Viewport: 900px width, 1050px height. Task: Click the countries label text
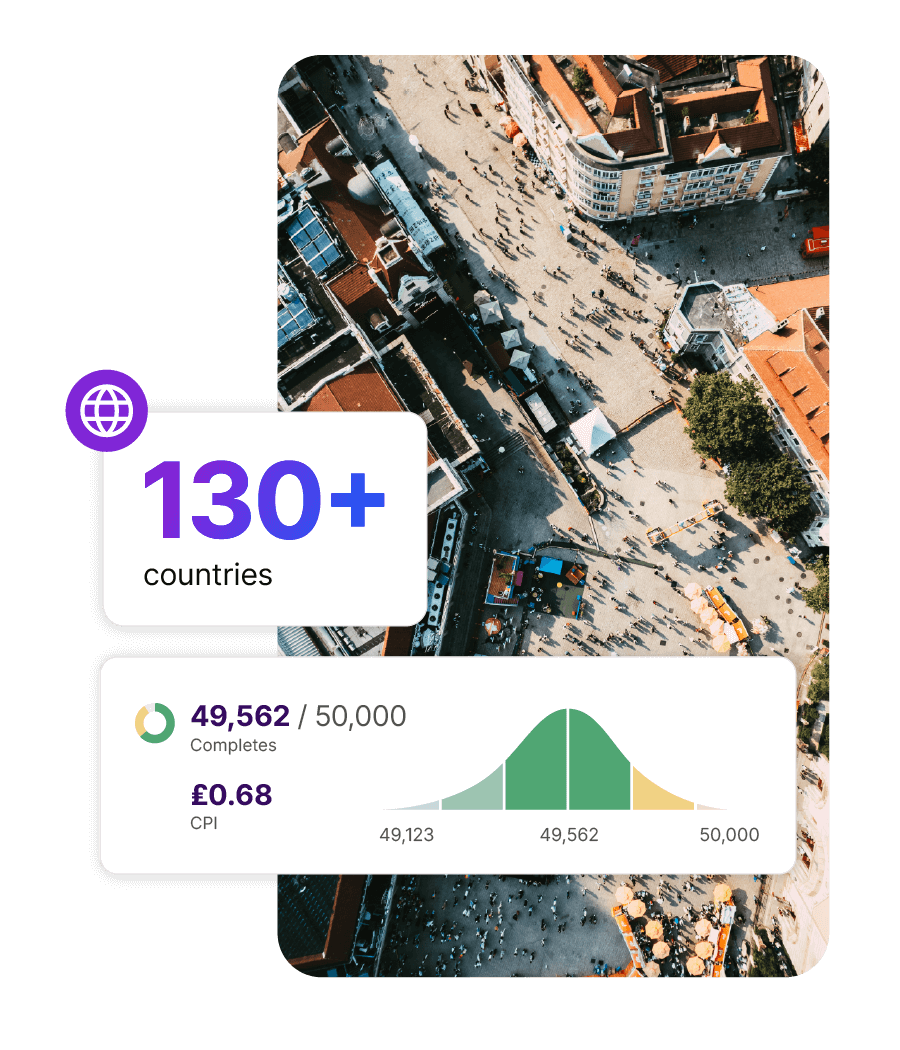208,575
